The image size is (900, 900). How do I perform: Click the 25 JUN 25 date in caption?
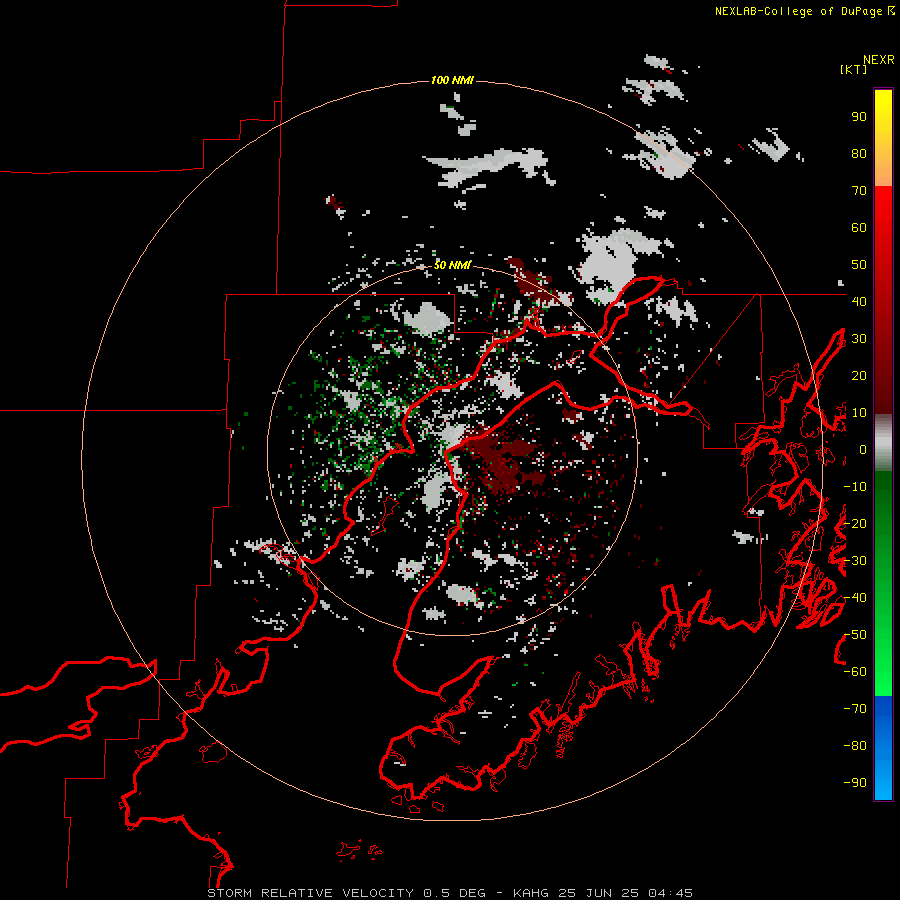pos(597,893)
